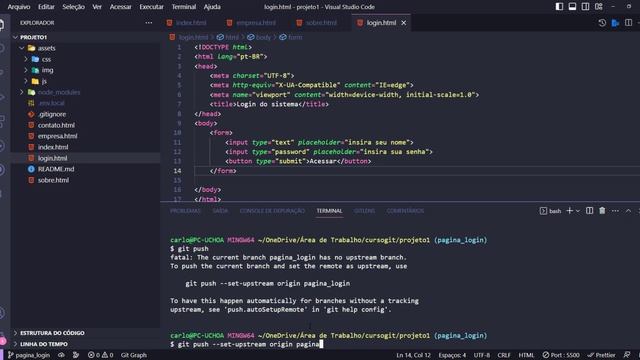Split the terminal pane
The width and height of the screenshot is (640, 360).
click(x=589, y=211)
